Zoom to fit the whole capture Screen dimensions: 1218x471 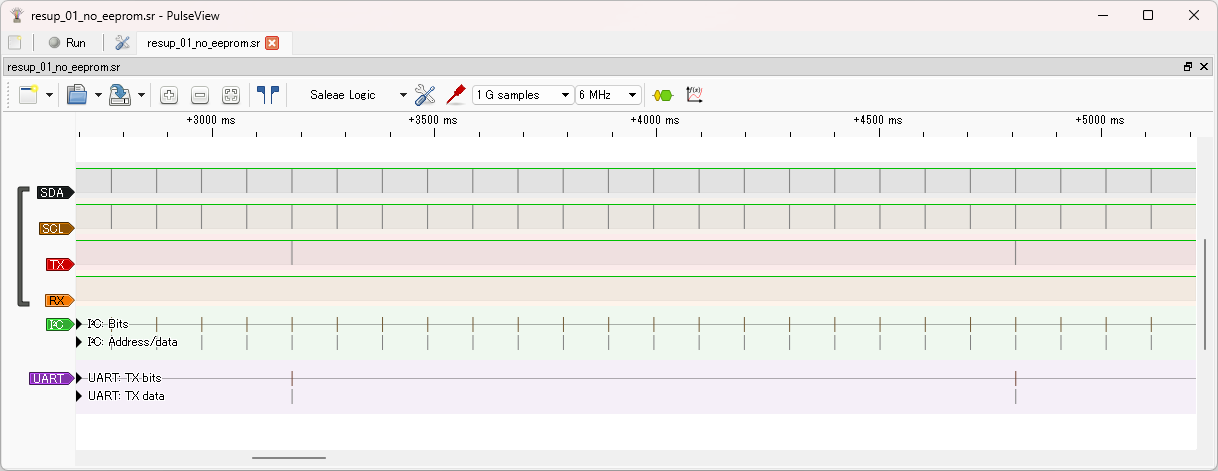point(231,95)
